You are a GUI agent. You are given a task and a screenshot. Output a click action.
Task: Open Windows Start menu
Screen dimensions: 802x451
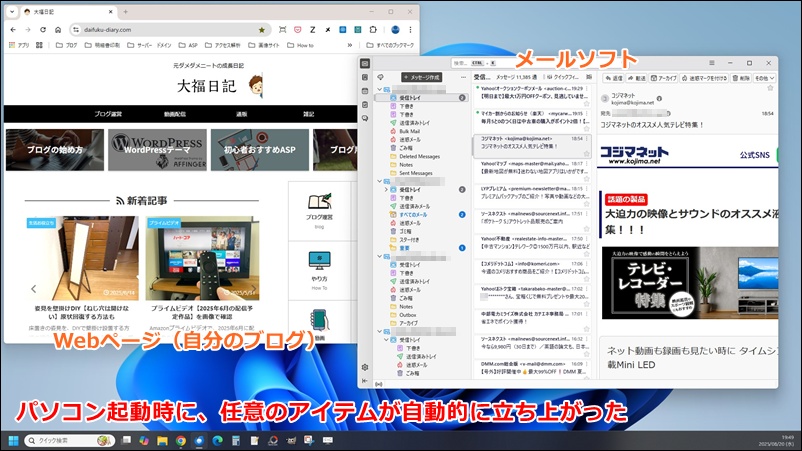pyautogui.click(x=13, y=440)
